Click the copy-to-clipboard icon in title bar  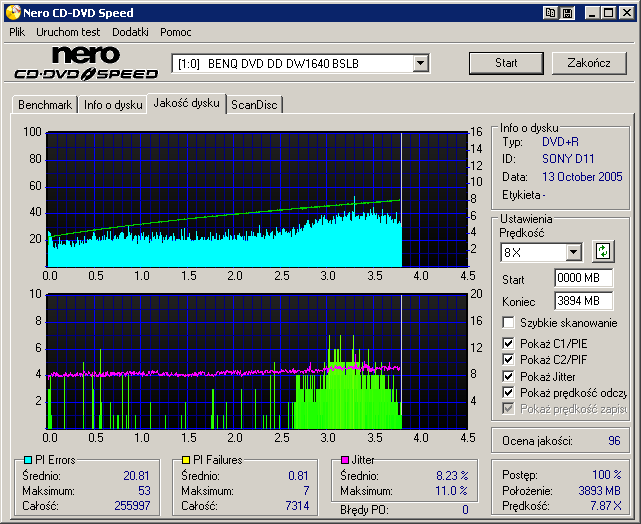tap(550, 13)
